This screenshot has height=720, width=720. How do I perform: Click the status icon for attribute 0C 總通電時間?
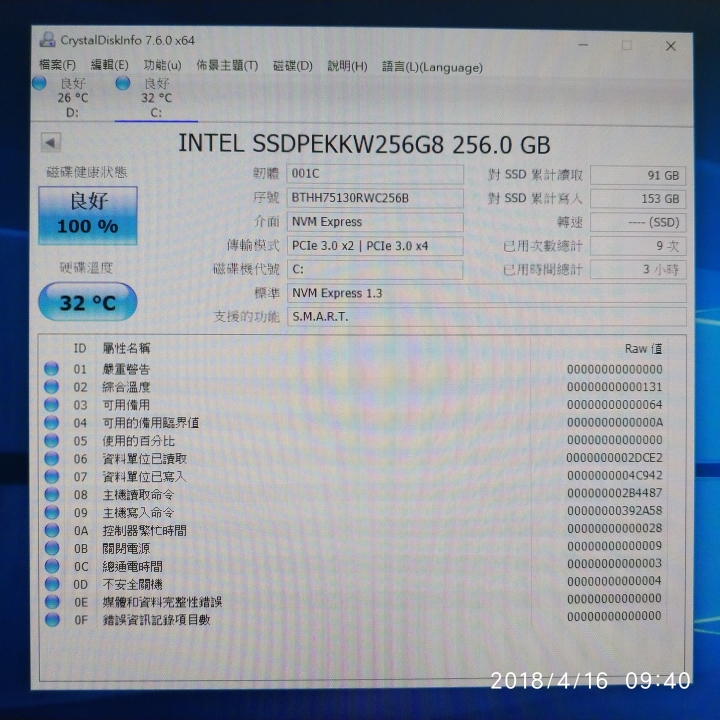(x=52, y=566)
